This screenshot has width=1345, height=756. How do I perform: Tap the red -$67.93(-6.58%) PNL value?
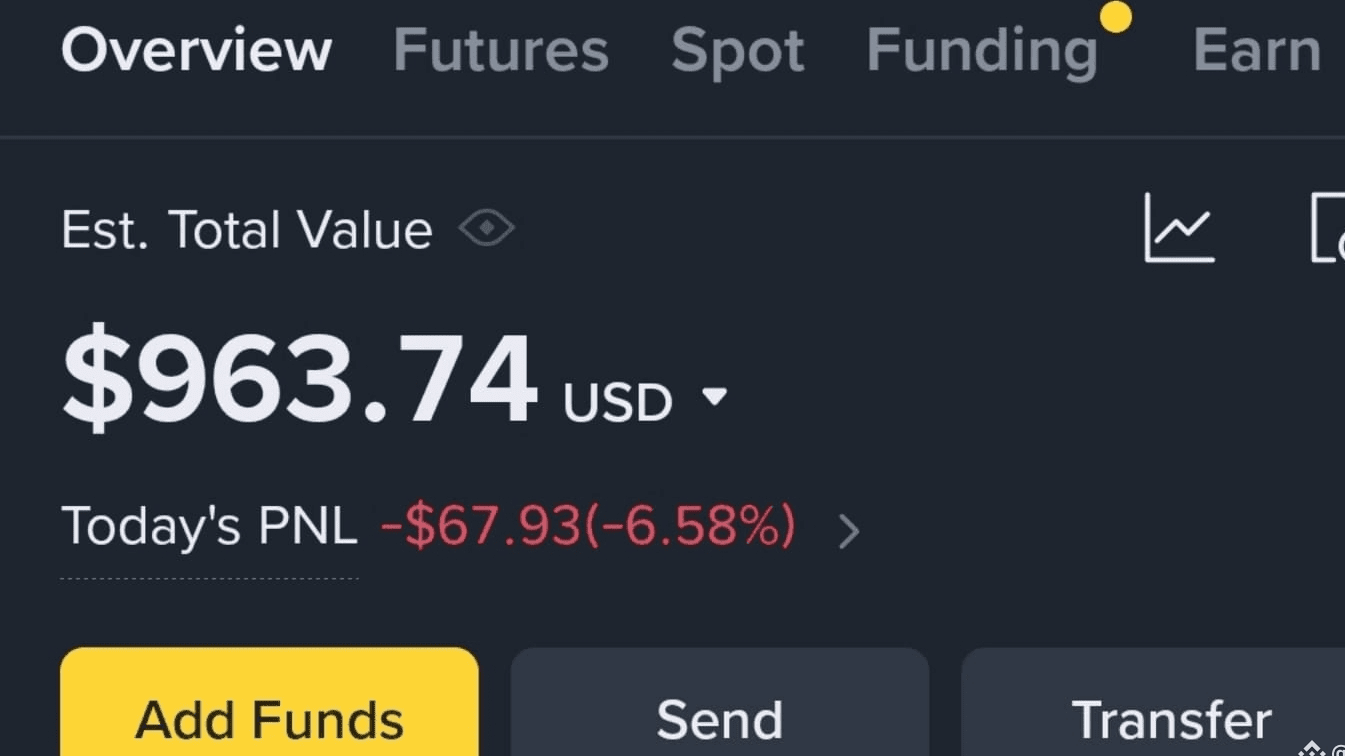click(588, 526)
